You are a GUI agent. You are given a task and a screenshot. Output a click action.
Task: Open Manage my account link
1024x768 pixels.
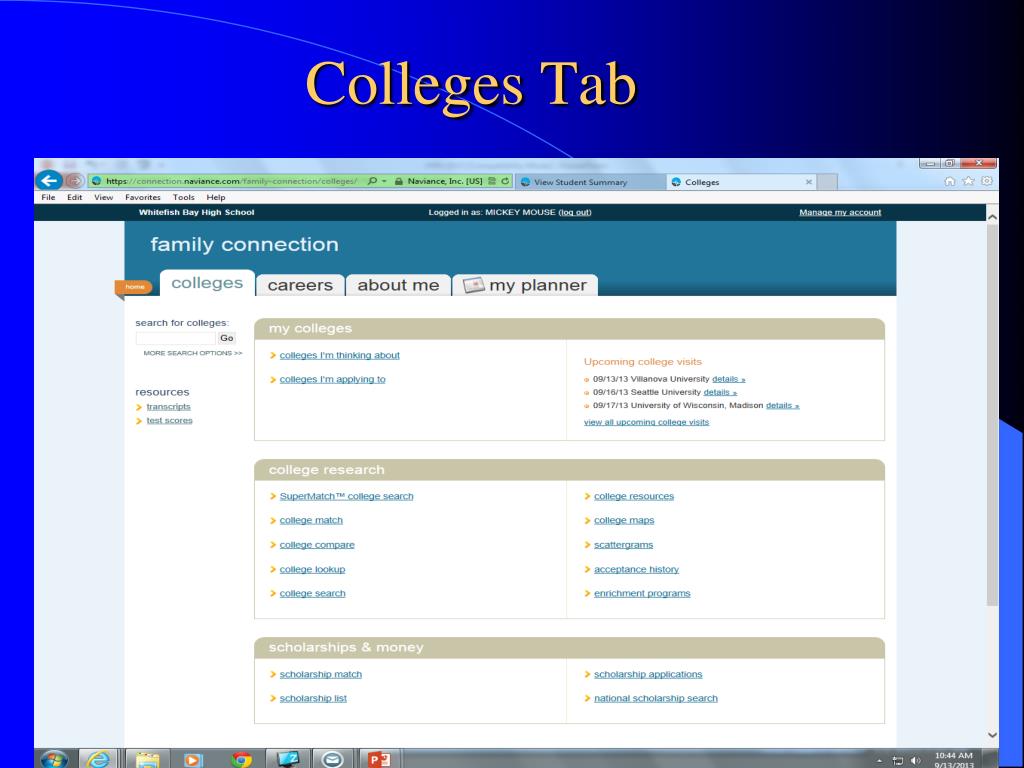pyautogui.click(x=840, y=212)
